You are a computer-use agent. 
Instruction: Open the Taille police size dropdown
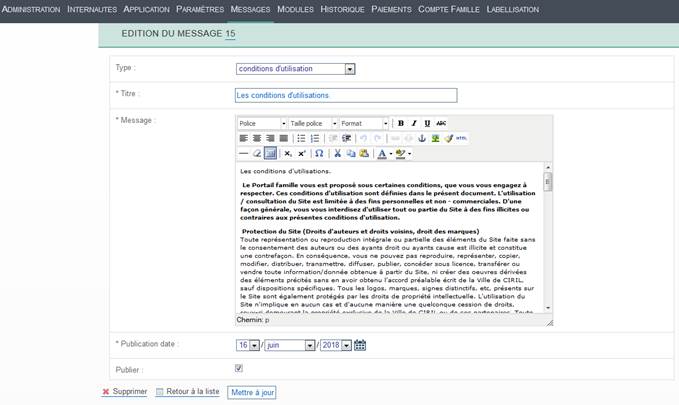tap(312, 123)
